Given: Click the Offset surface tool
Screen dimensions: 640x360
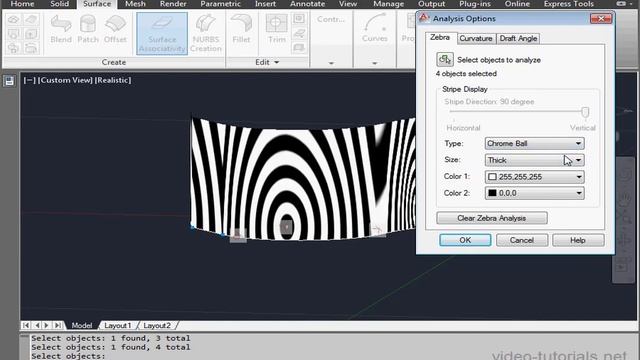Looking at the screenshot, I should coord(115,29).
